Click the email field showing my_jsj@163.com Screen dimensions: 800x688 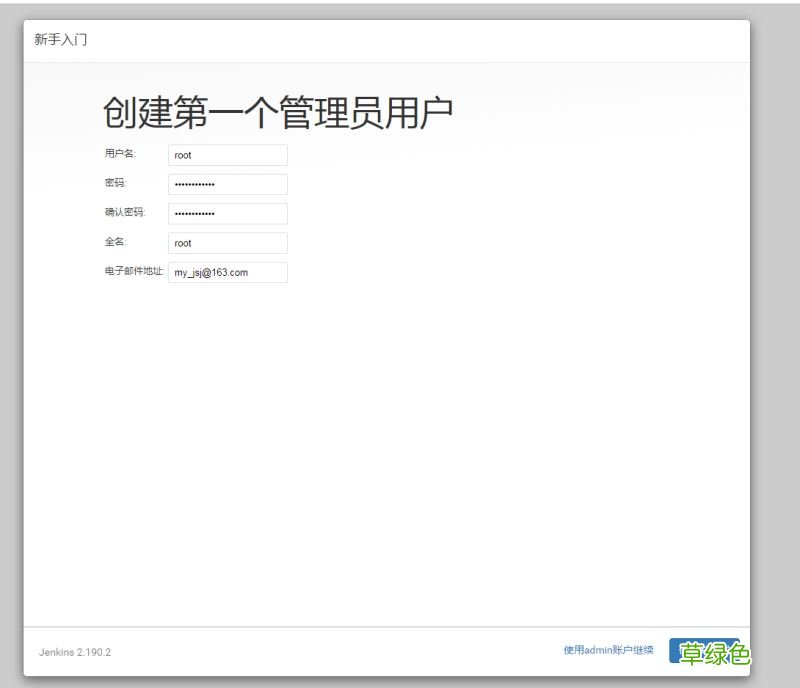(x=227, y=271)
